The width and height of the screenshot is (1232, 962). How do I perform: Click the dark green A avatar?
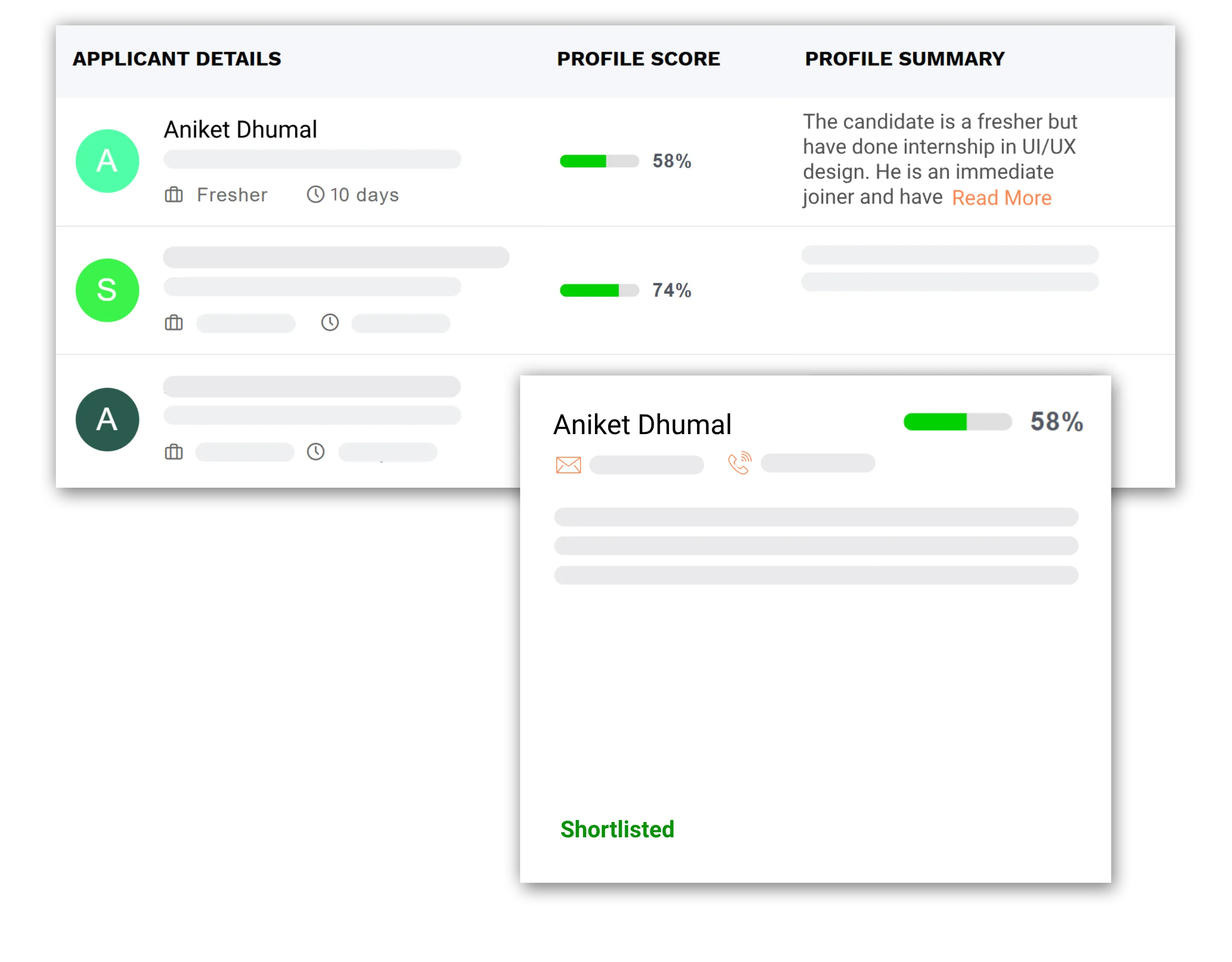(x=107, y=419)
